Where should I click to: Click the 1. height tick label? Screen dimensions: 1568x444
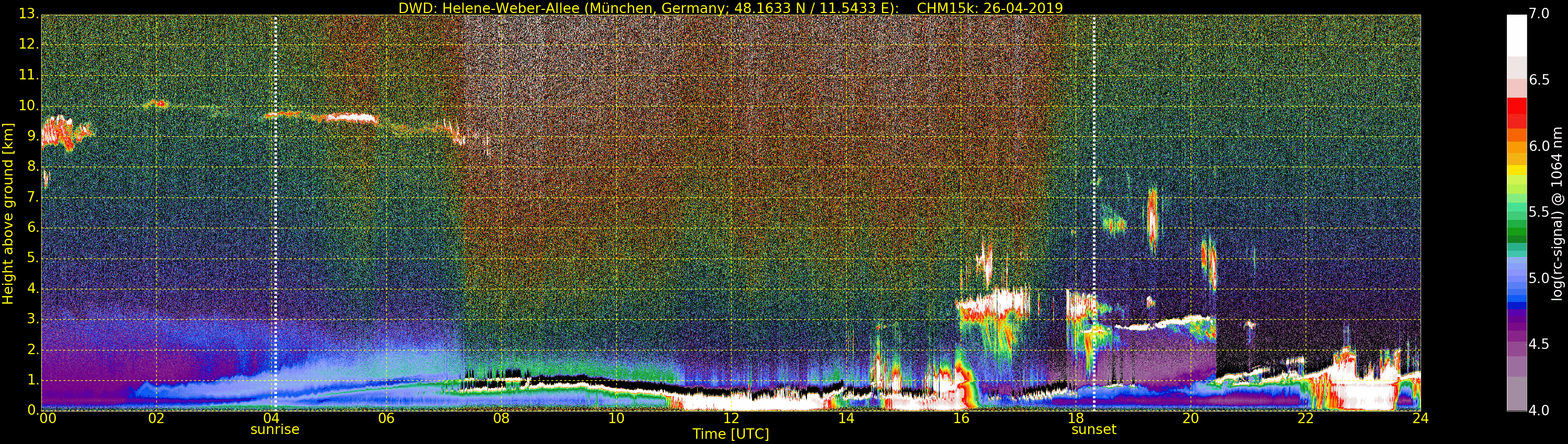coord(32,380)
